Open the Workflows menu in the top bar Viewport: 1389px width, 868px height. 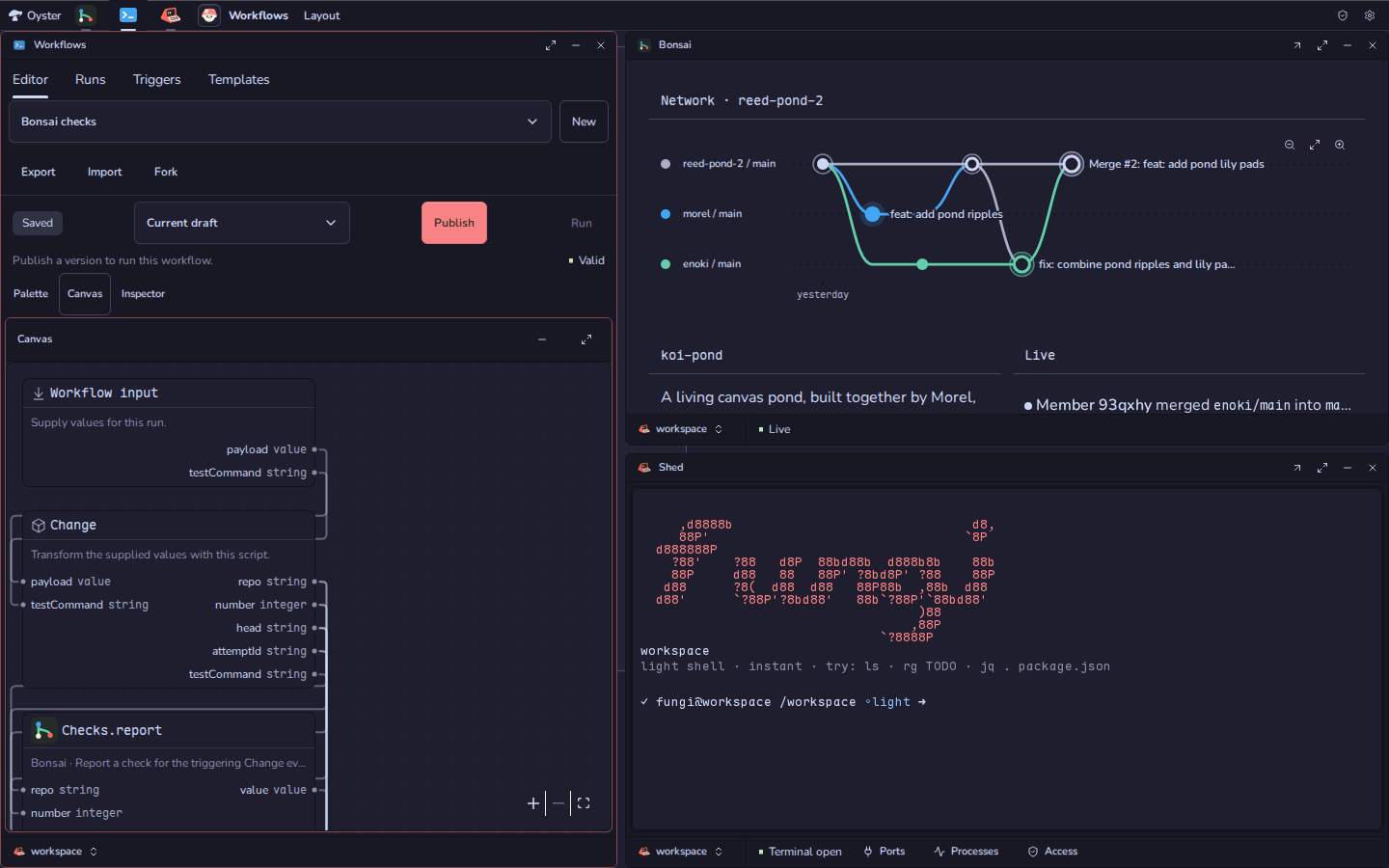point(259,15)
